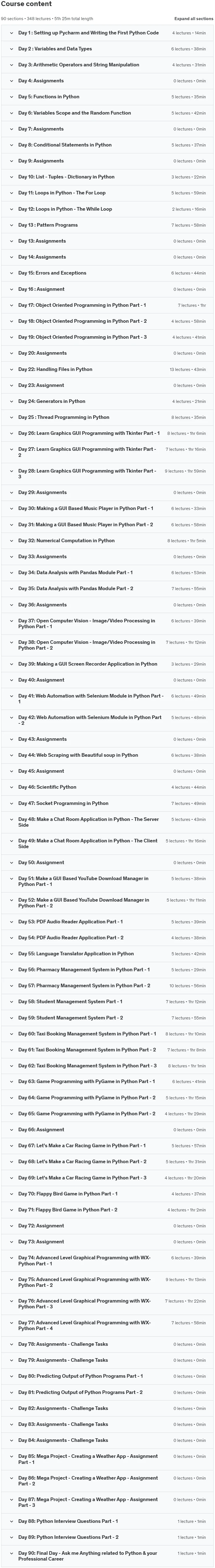Open Day 53 PDF Audio Reader Part 1 title
Viewport: 215px width, 1568px height.
pos(70,922)
